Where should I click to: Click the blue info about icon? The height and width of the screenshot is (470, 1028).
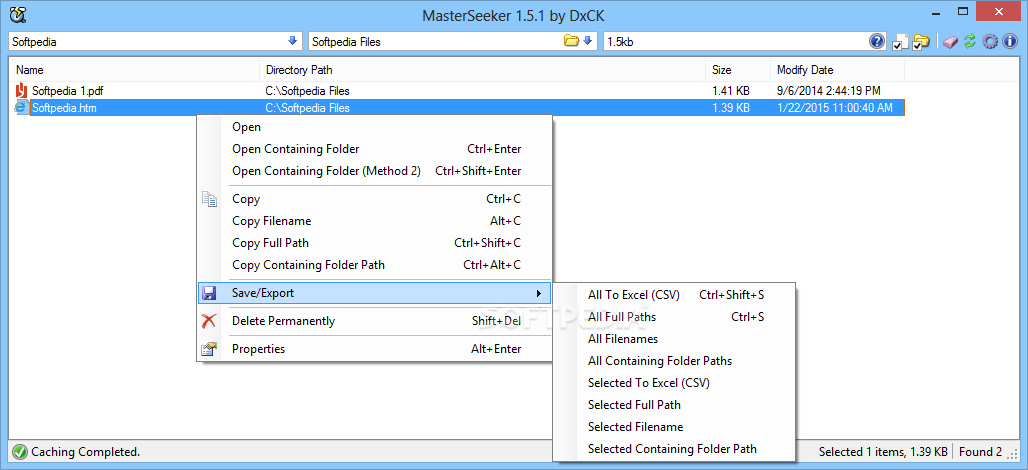(1010, 41)
